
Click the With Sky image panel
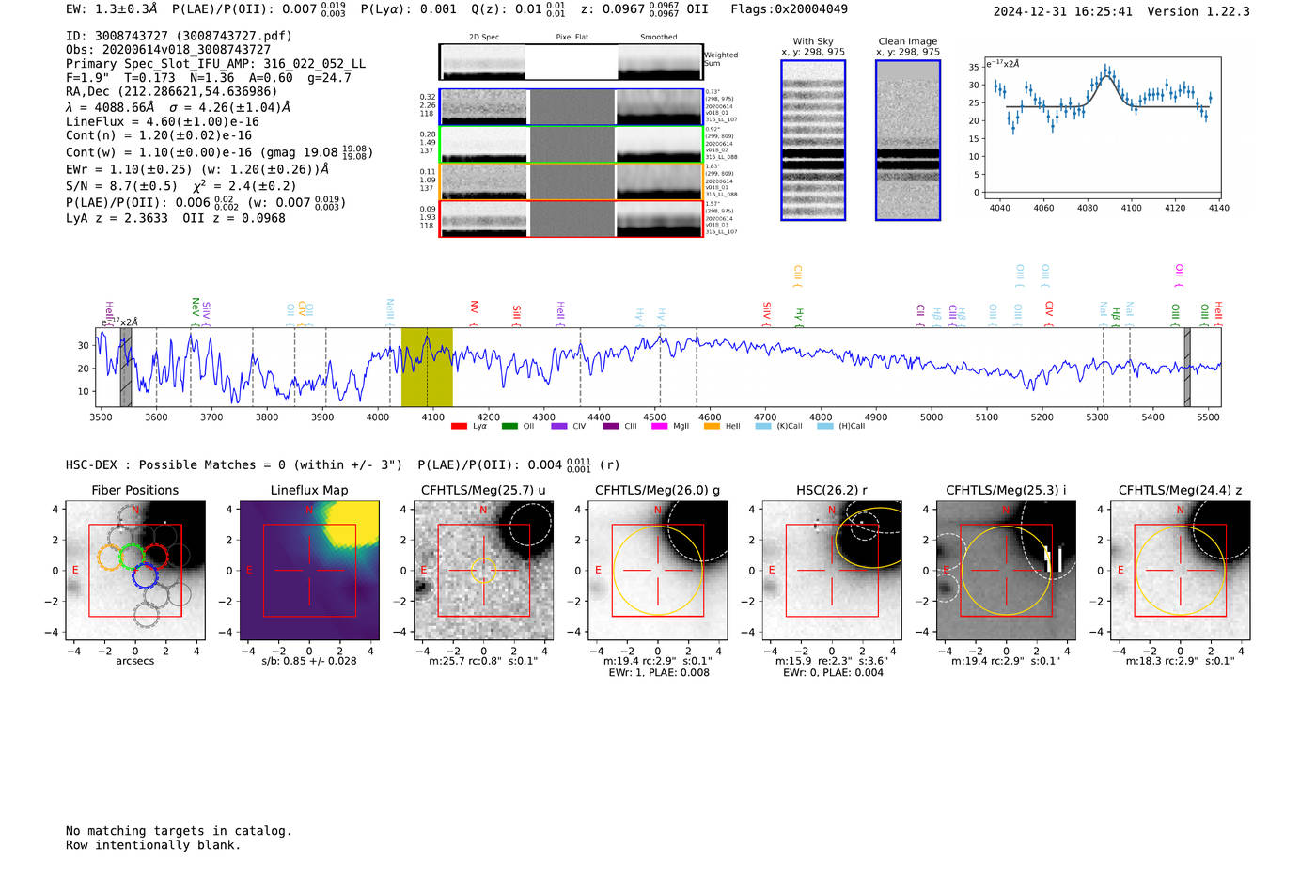tap(813, 140)
